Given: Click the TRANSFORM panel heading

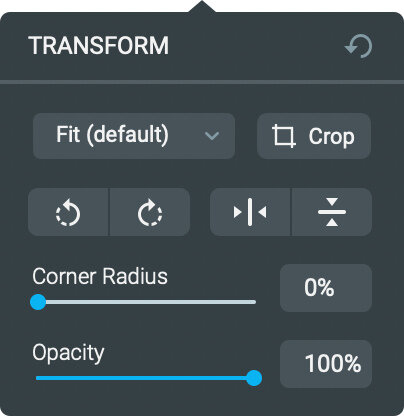Looking at the screenshot, I should [x=99, y=46].
